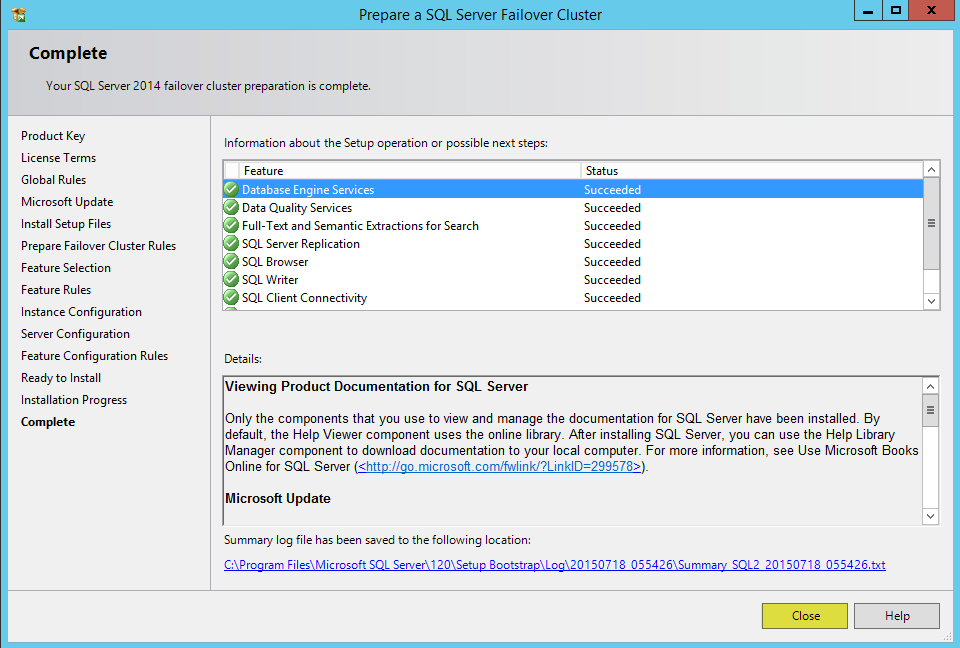Click the down arrow of the Details scrollbar
The width and height of the screenshot is (960, 648).
coord(930,516)
